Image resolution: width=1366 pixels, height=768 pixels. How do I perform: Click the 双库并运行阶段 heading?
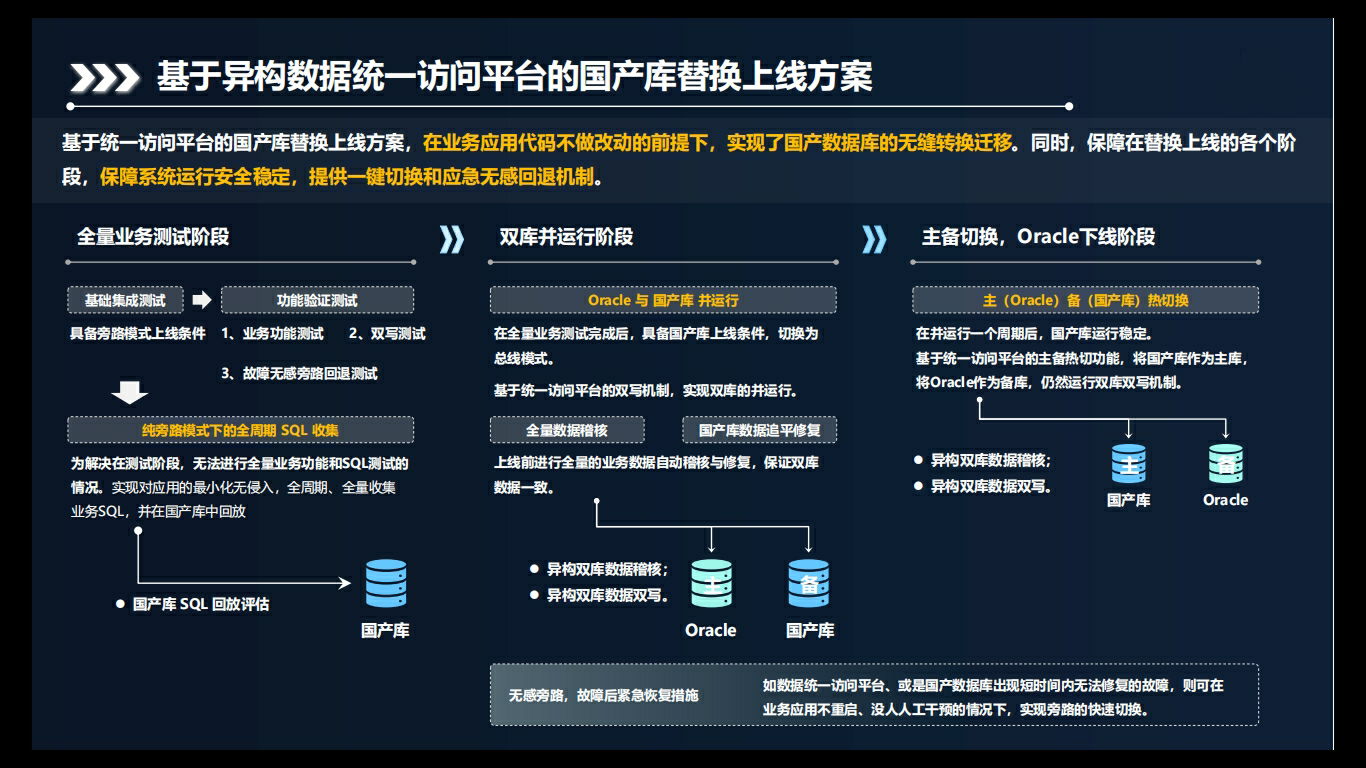coord(566,237)
